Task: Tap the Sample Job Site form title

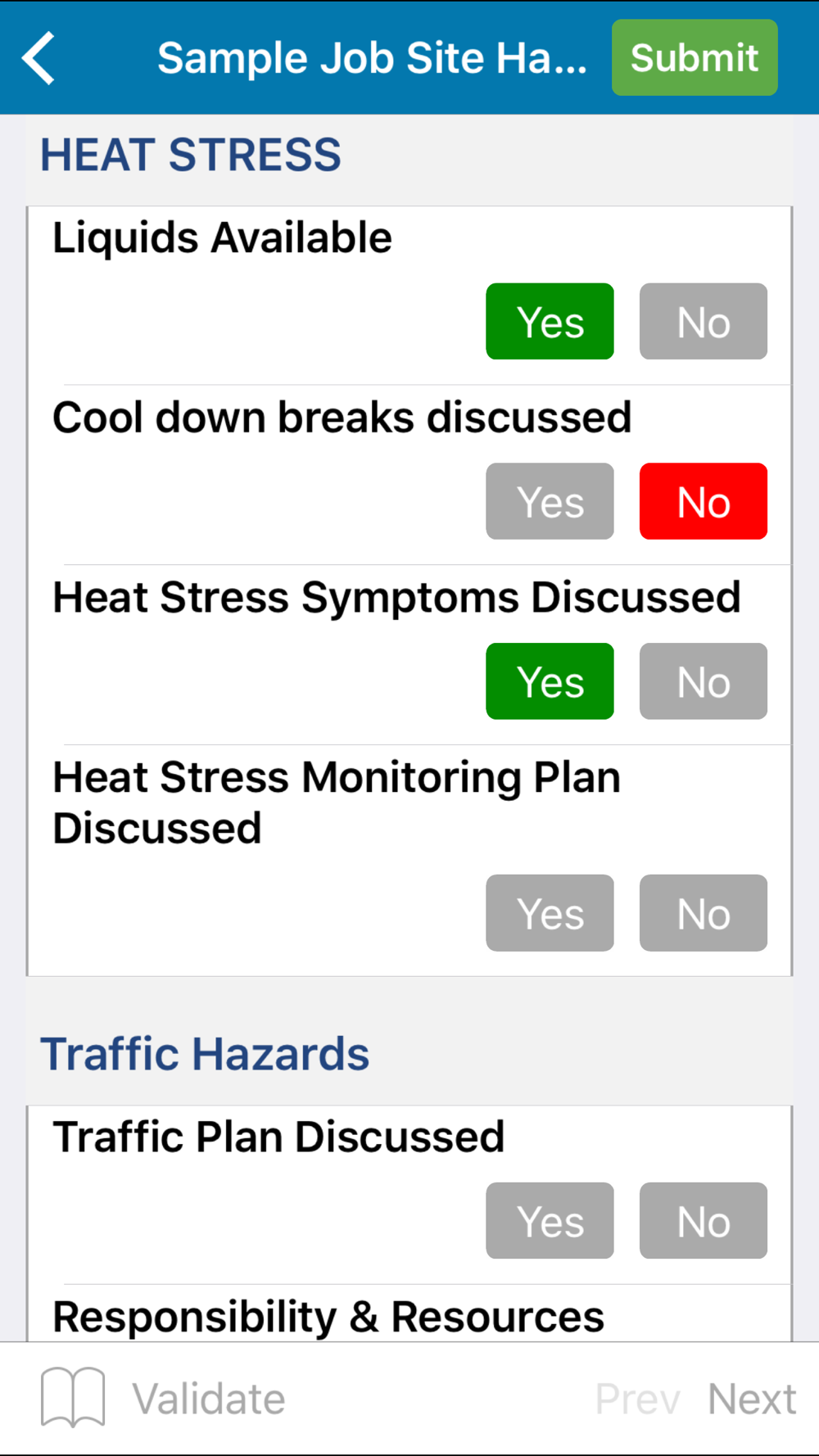Action: [372, 58]
